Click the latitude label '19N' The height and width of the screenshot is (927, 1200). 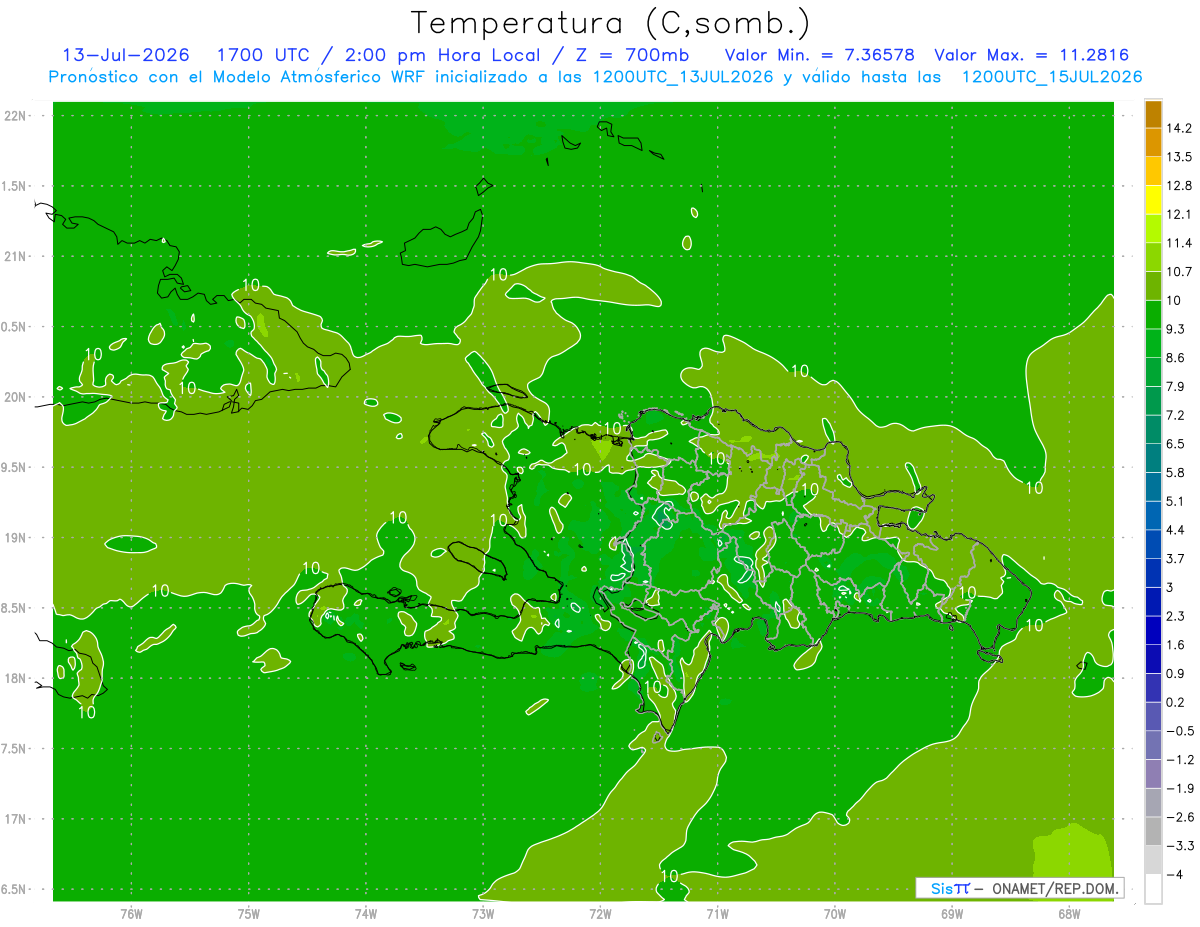16,538
